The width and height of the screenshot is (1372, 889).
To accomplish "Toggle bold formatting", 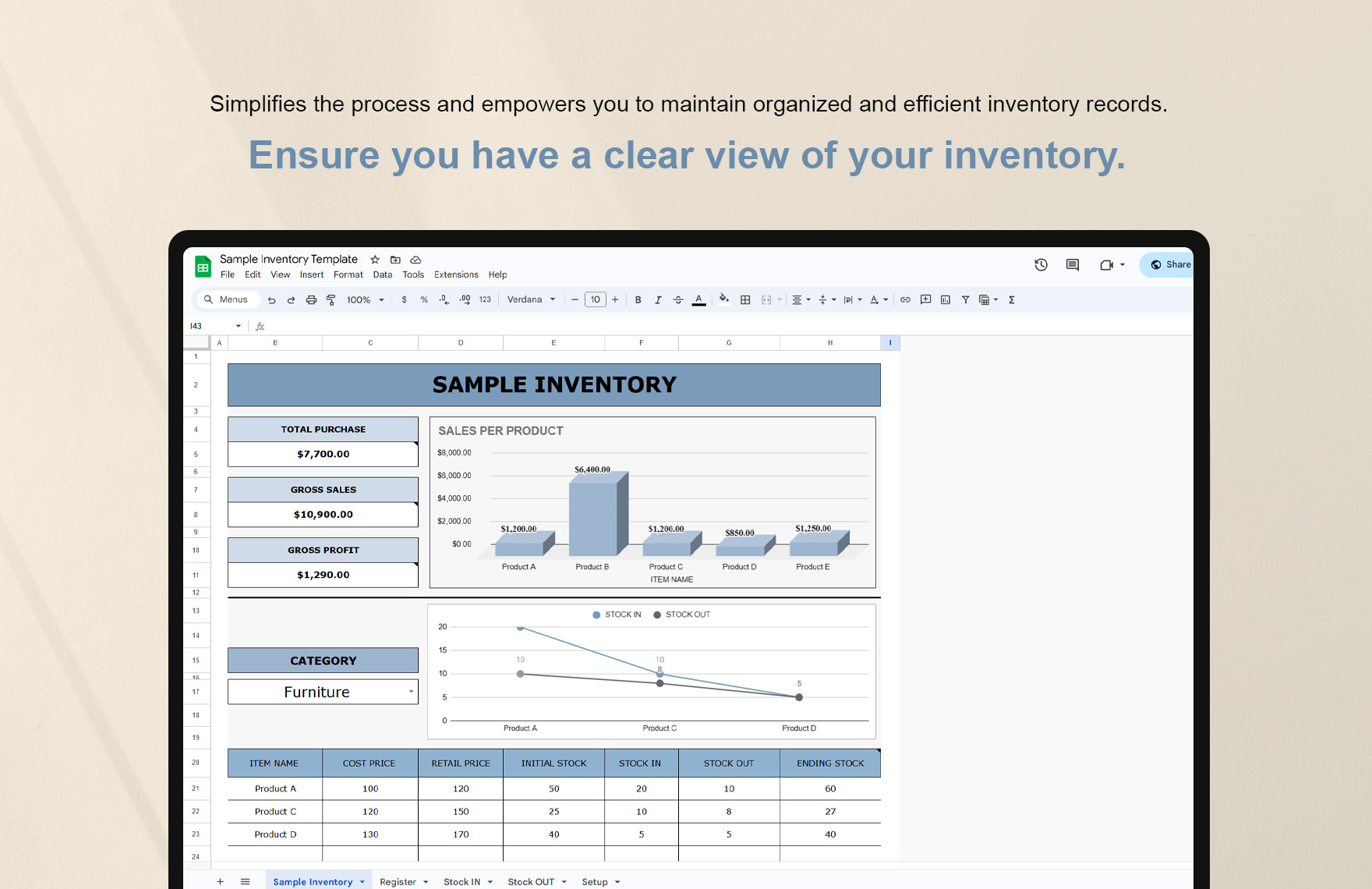I will point(638,299).
